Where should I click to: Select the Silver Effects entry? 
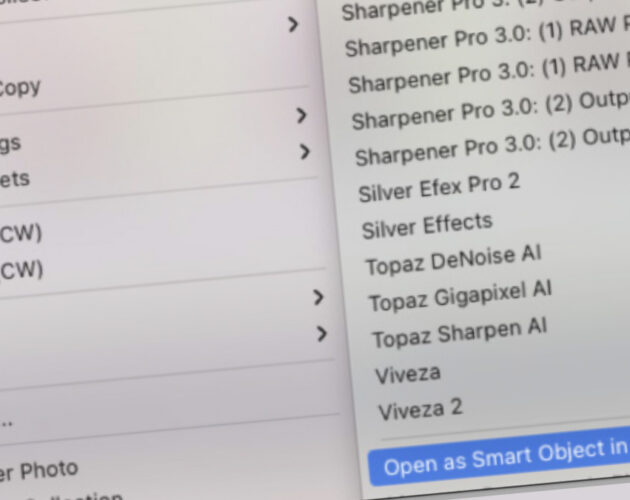coord(427,225)
